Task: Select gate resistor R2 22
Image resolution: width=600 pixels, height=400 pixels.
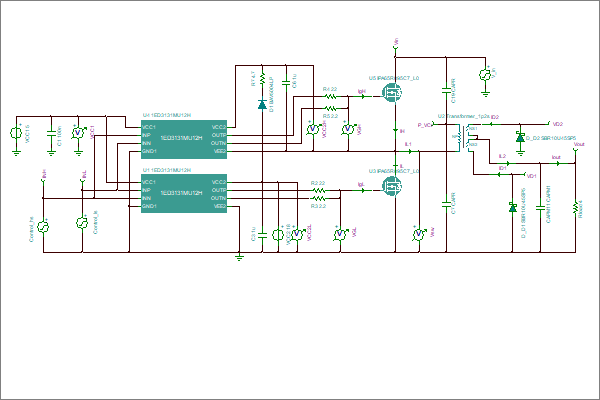Action: point(318,190)
